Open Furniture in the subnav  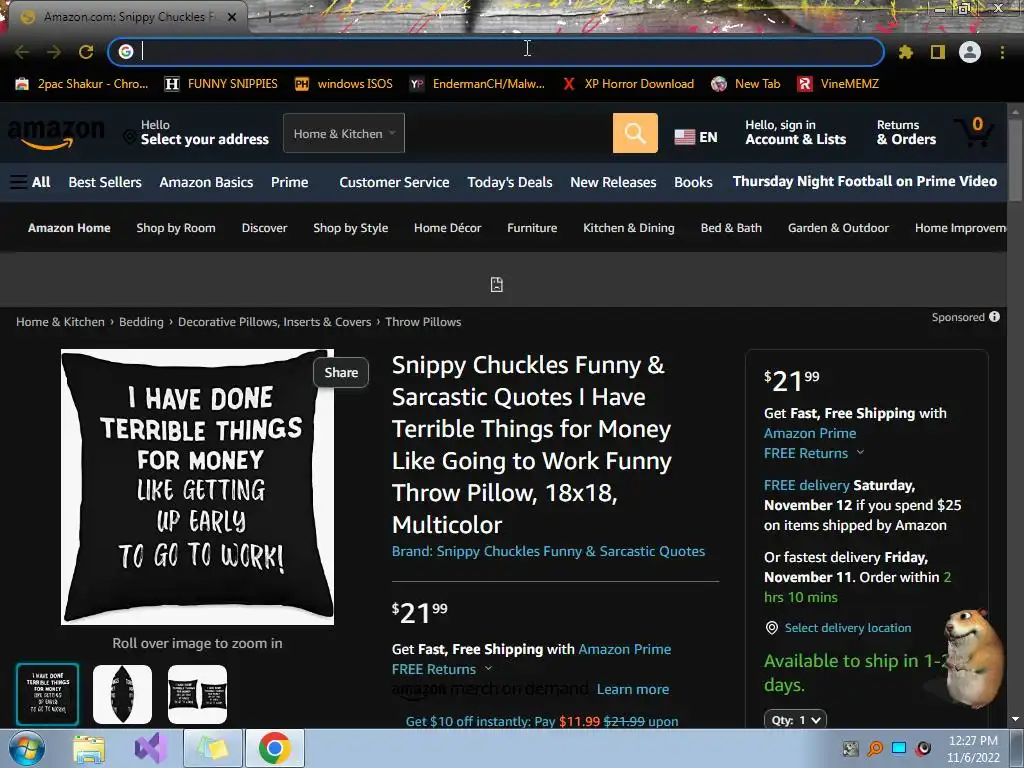pos(532,228)
